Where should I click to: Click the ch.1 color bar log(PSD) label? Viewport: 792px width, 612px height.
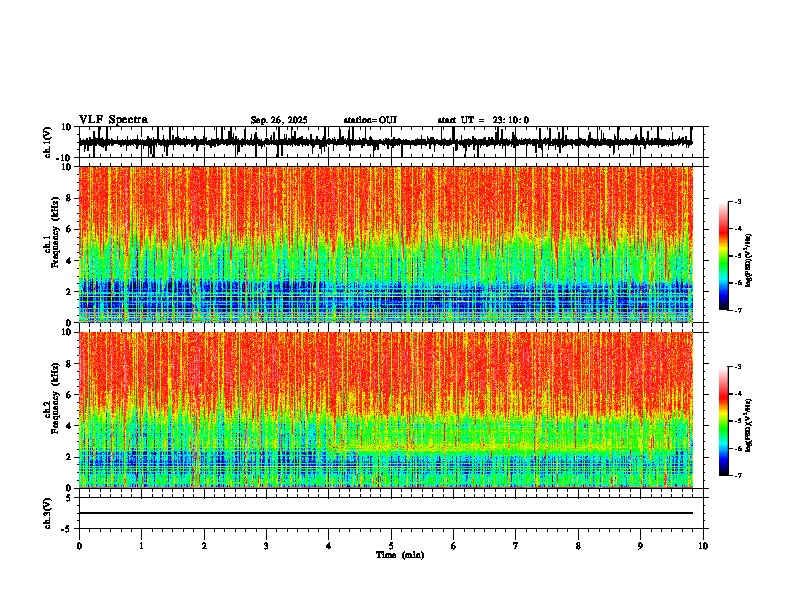(x=748, y=261)
